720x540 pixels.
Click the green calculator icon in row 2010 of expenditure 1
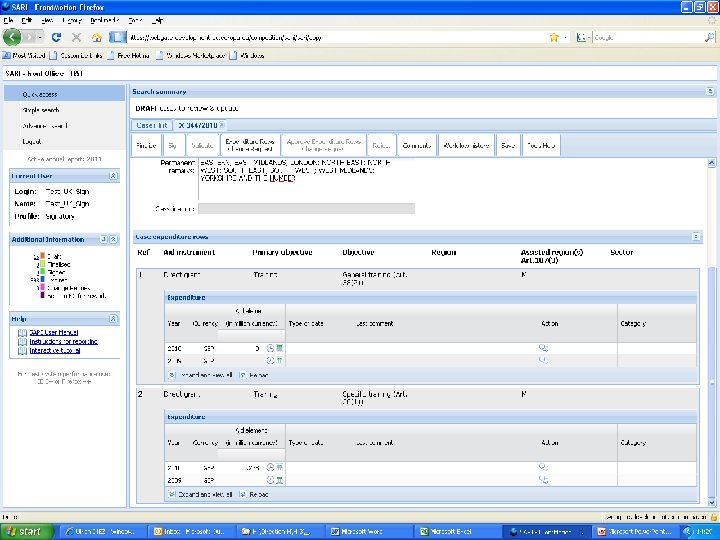[x=279, y=349]
